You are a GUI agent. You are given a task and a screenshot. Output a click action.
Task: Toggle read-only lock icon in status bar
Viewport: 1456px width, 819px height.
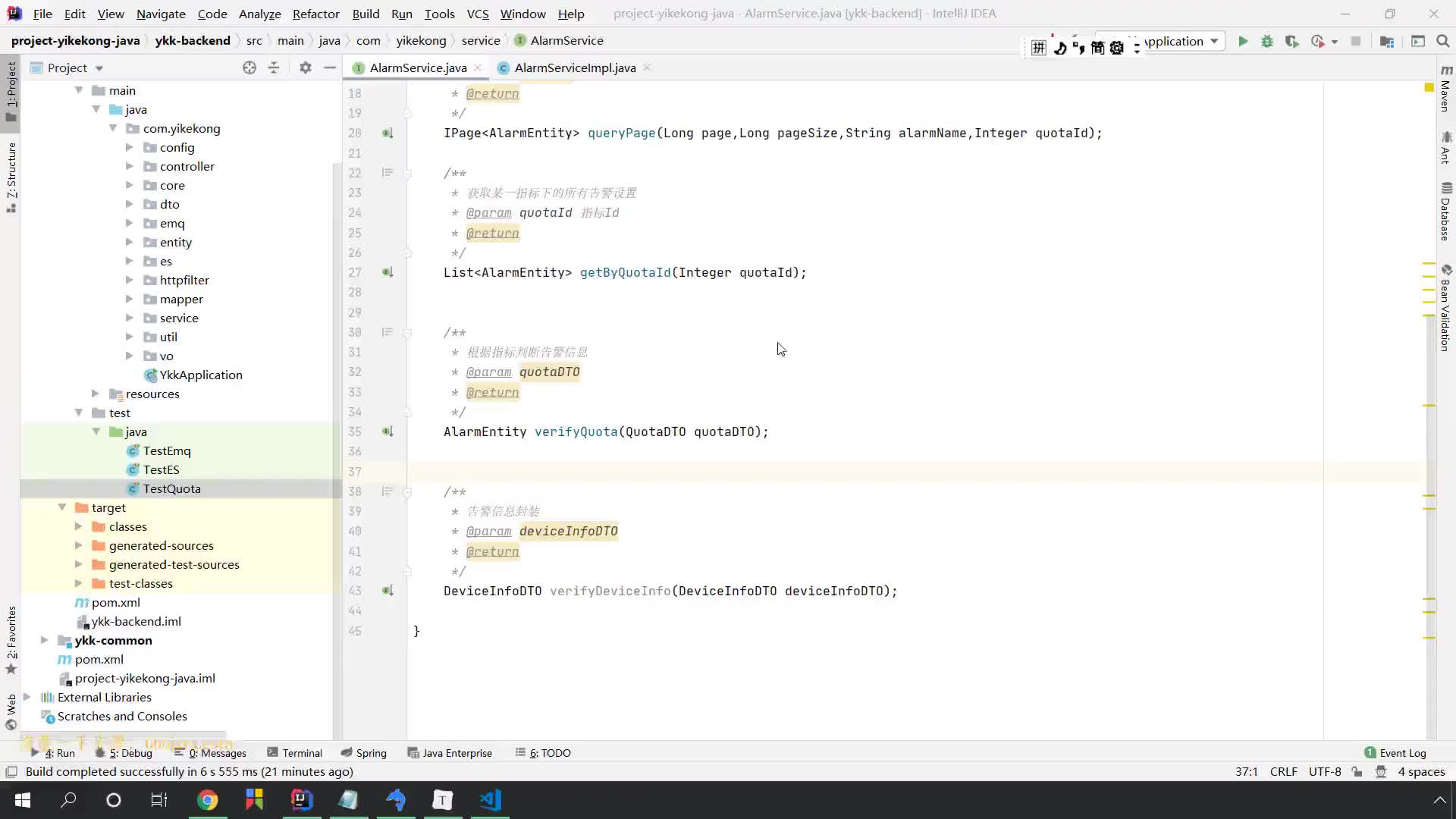tap(1357, 772)
